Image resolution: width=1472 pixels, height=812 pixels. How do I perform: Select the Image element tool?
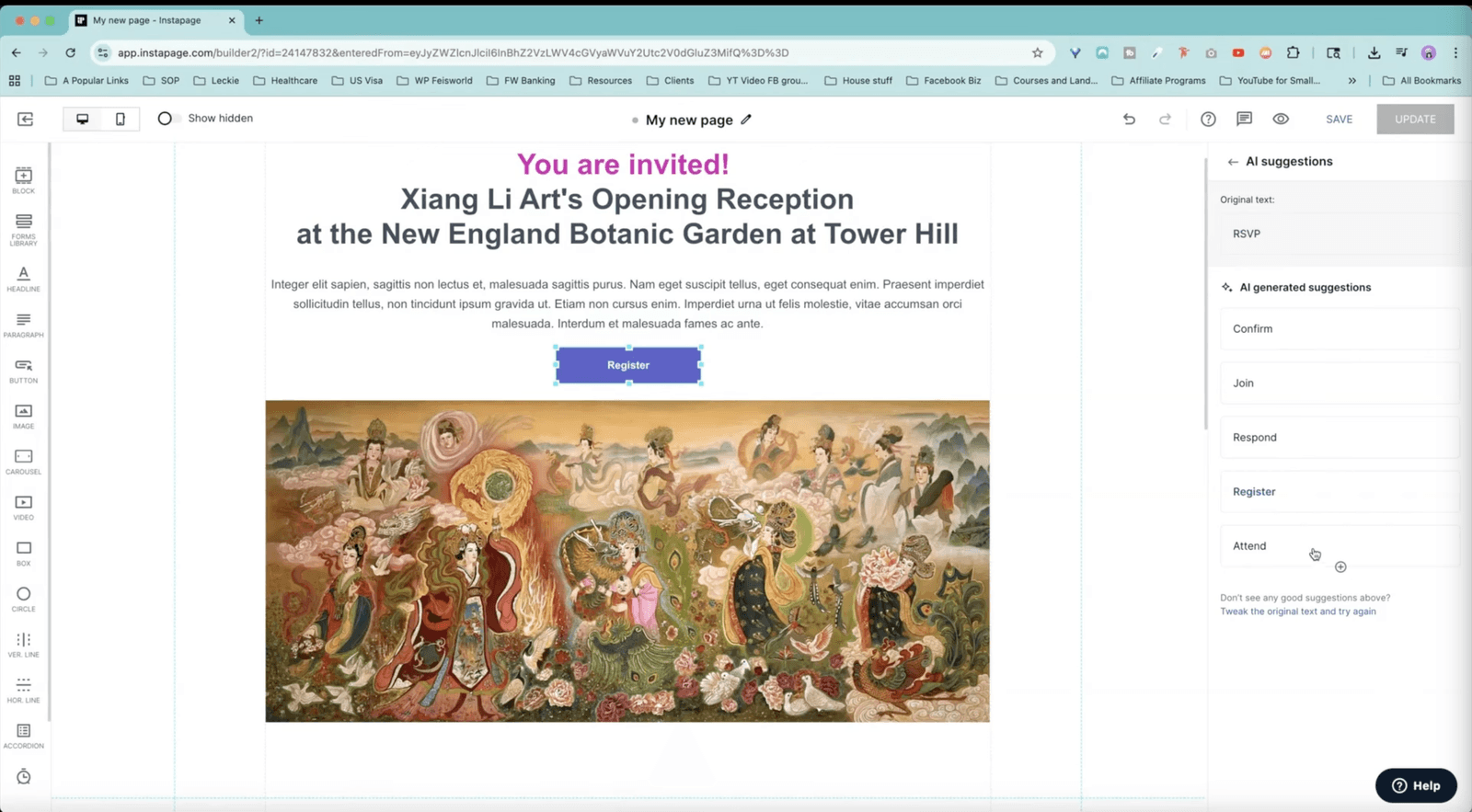(24, 417)
